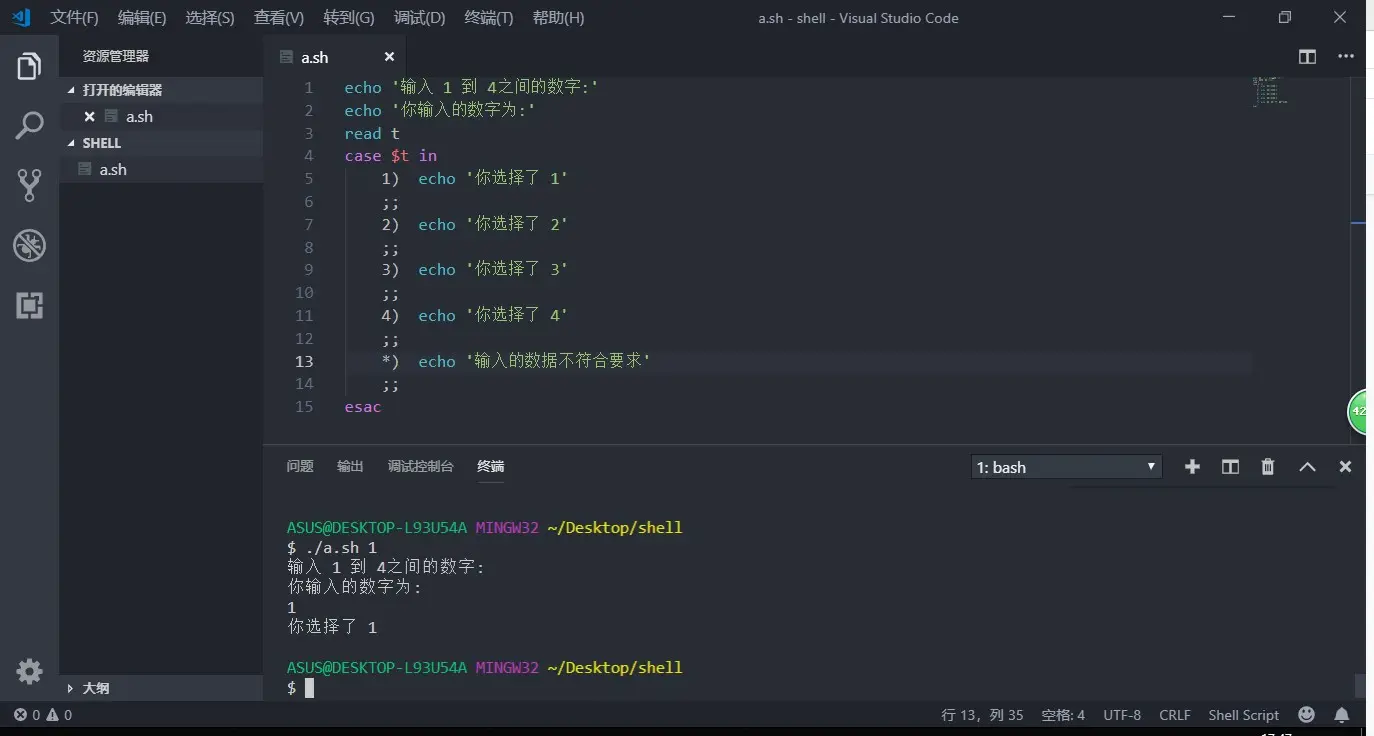Open the 选择(S) menu

tap(209, 18)
